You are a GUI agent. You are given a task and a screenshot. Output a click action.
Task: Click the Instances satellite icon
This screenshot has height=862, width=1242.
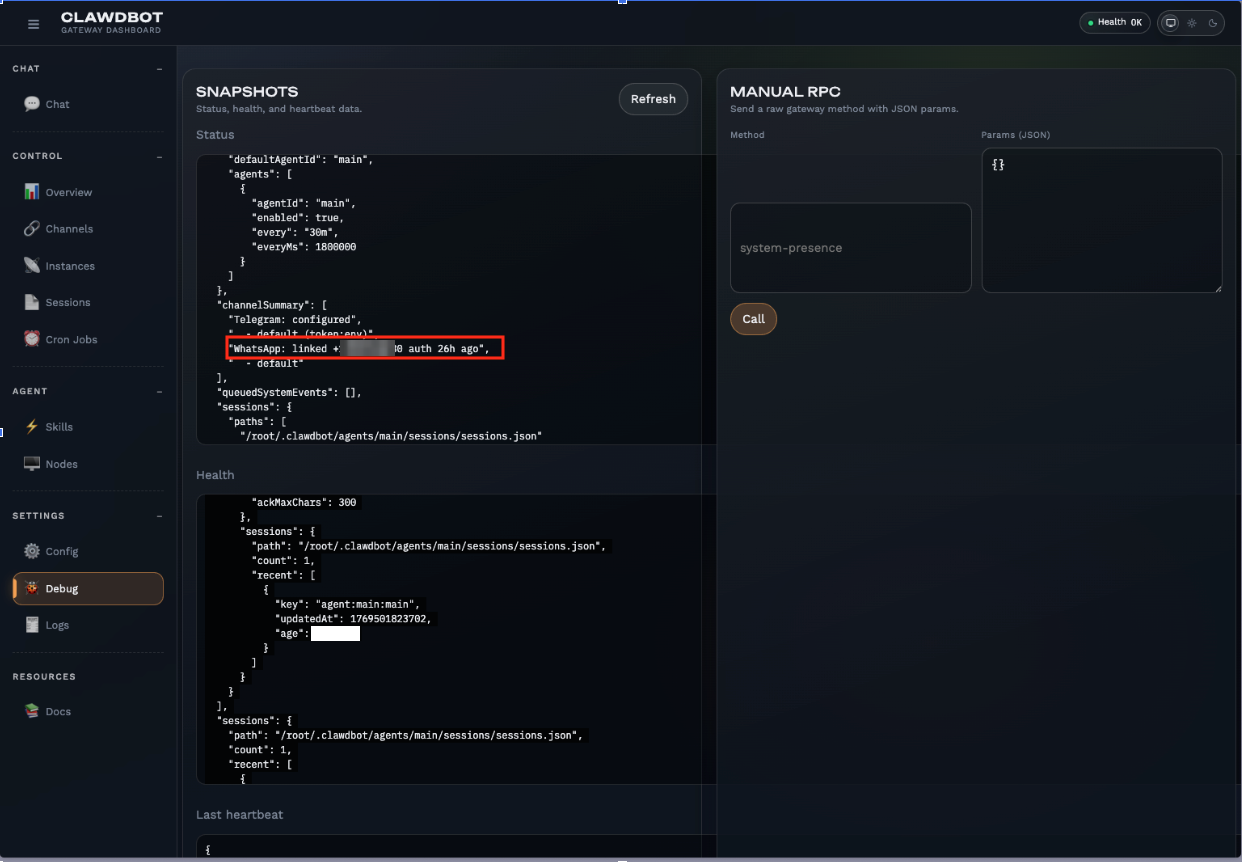(x=32, y=266)
